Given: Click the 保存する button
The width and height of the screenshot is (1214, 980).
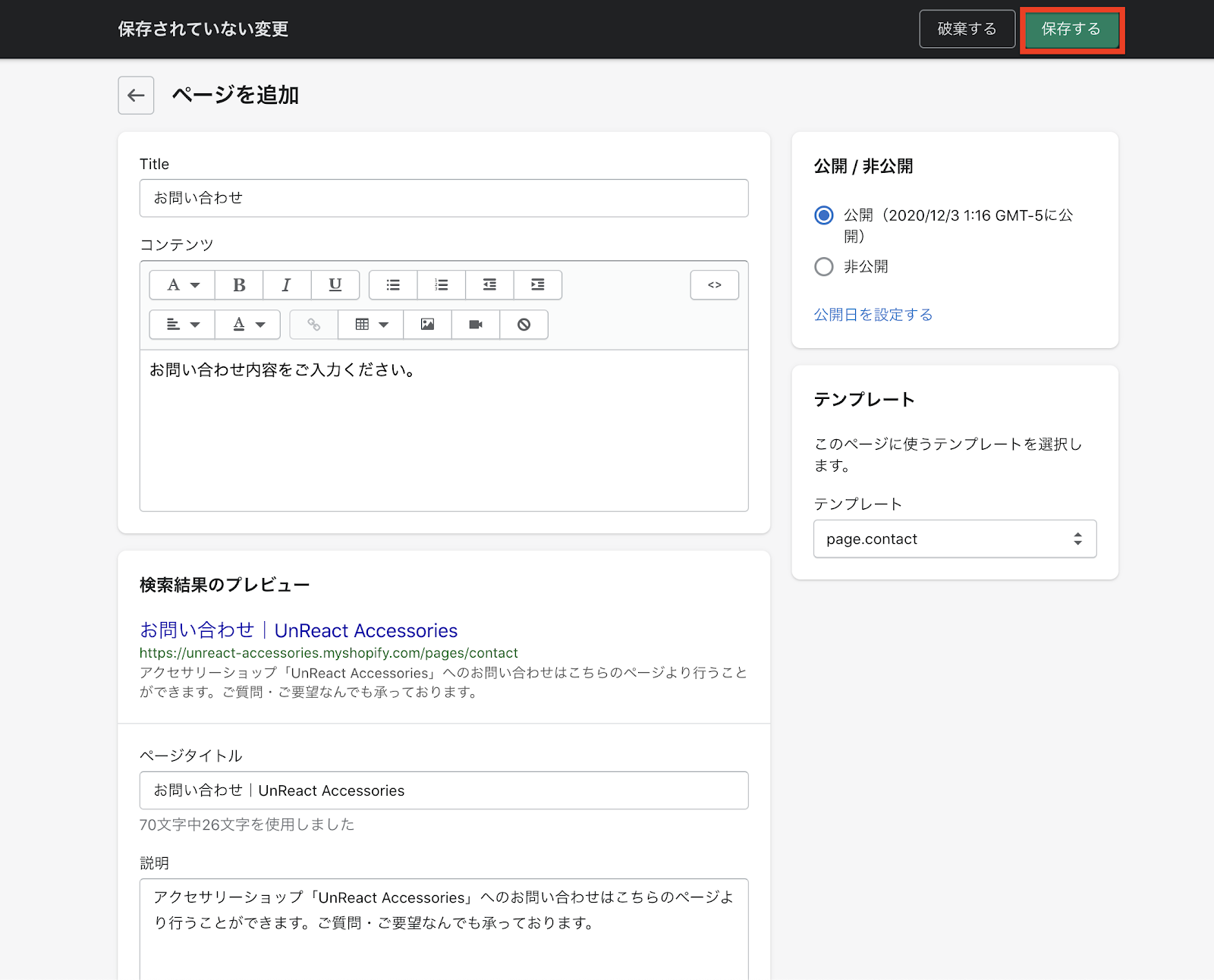Looking at the screenshot, I should (x=1071, y=30).
